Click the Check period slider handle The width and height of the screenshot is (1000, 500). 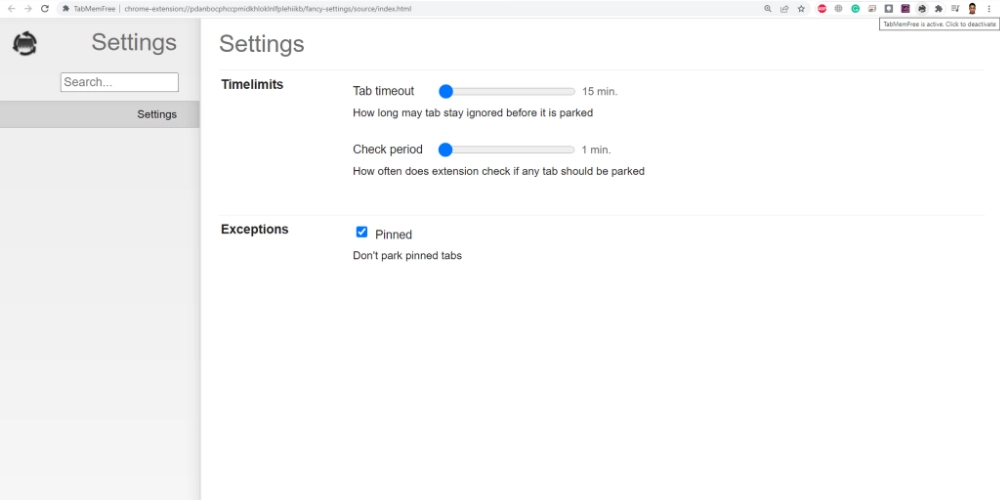(445, 150)
